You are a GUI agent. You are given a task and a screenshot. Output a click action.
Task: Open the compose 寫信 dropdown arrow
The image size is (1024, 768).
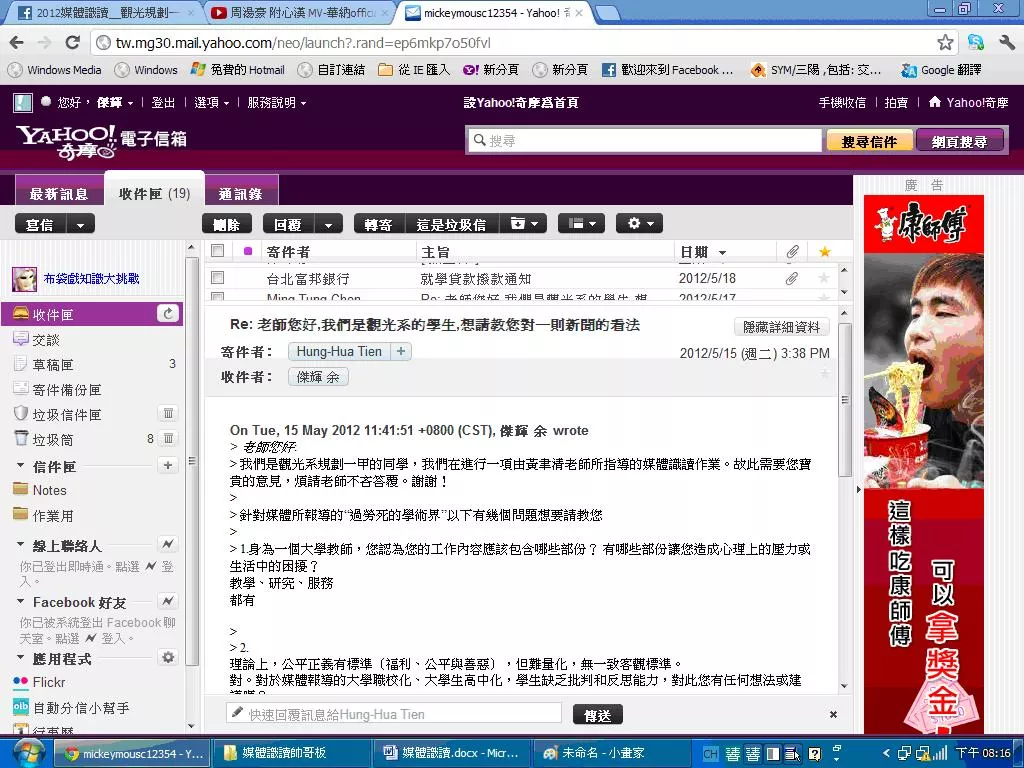80,225
